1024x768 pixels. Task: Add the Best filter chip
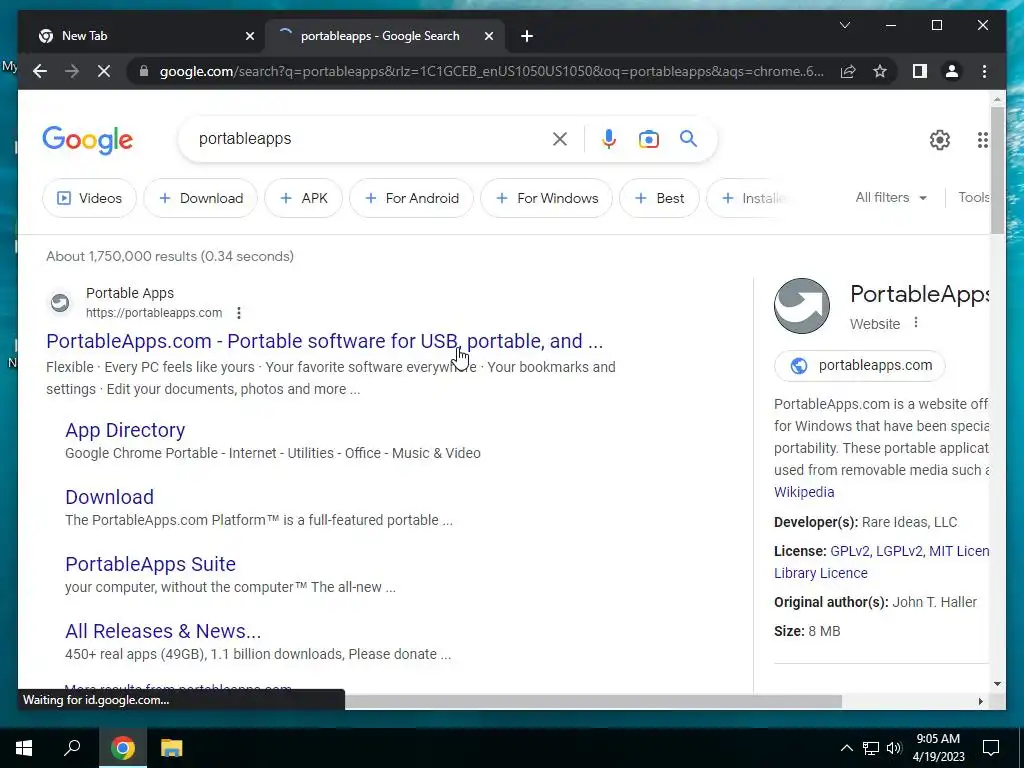point(659,198)
